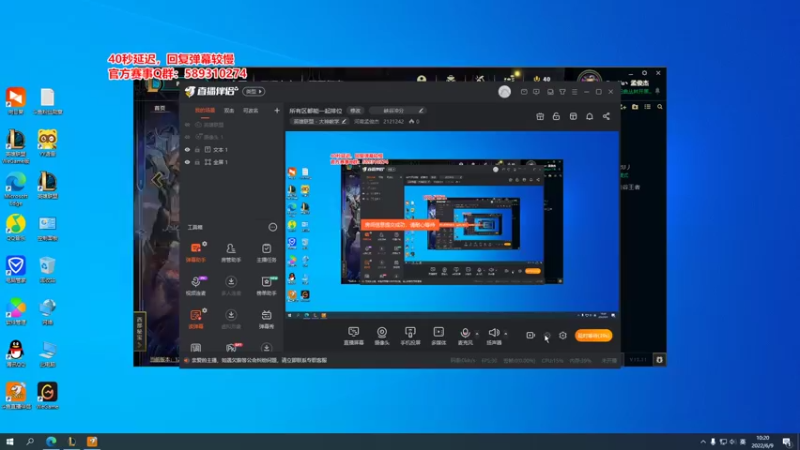Click the skin/shirt icon in title bar

coord(562,92)
